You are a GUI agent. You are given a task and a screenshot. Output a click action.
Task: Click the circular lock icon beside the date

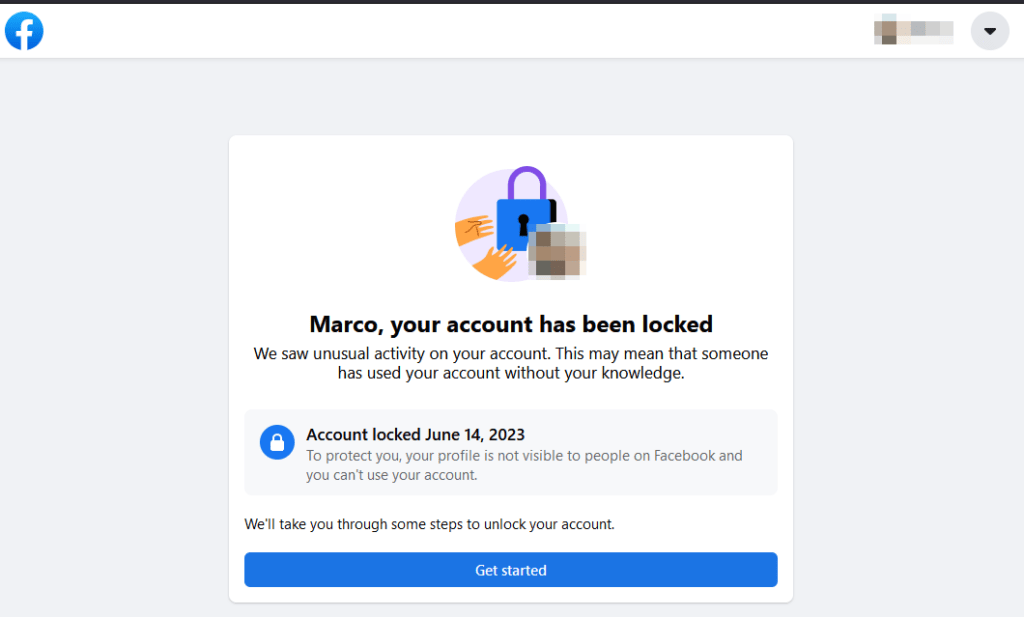[277, 441]
